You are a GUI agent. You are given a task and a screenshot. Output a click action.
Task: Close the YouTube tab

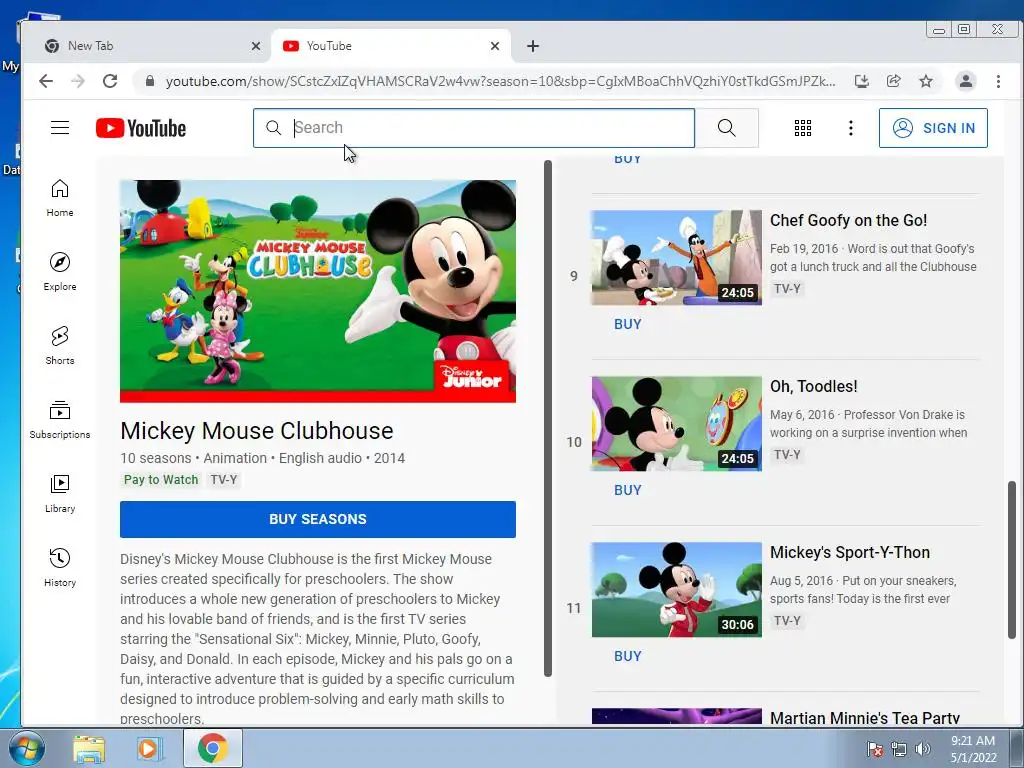click(494, 46)
